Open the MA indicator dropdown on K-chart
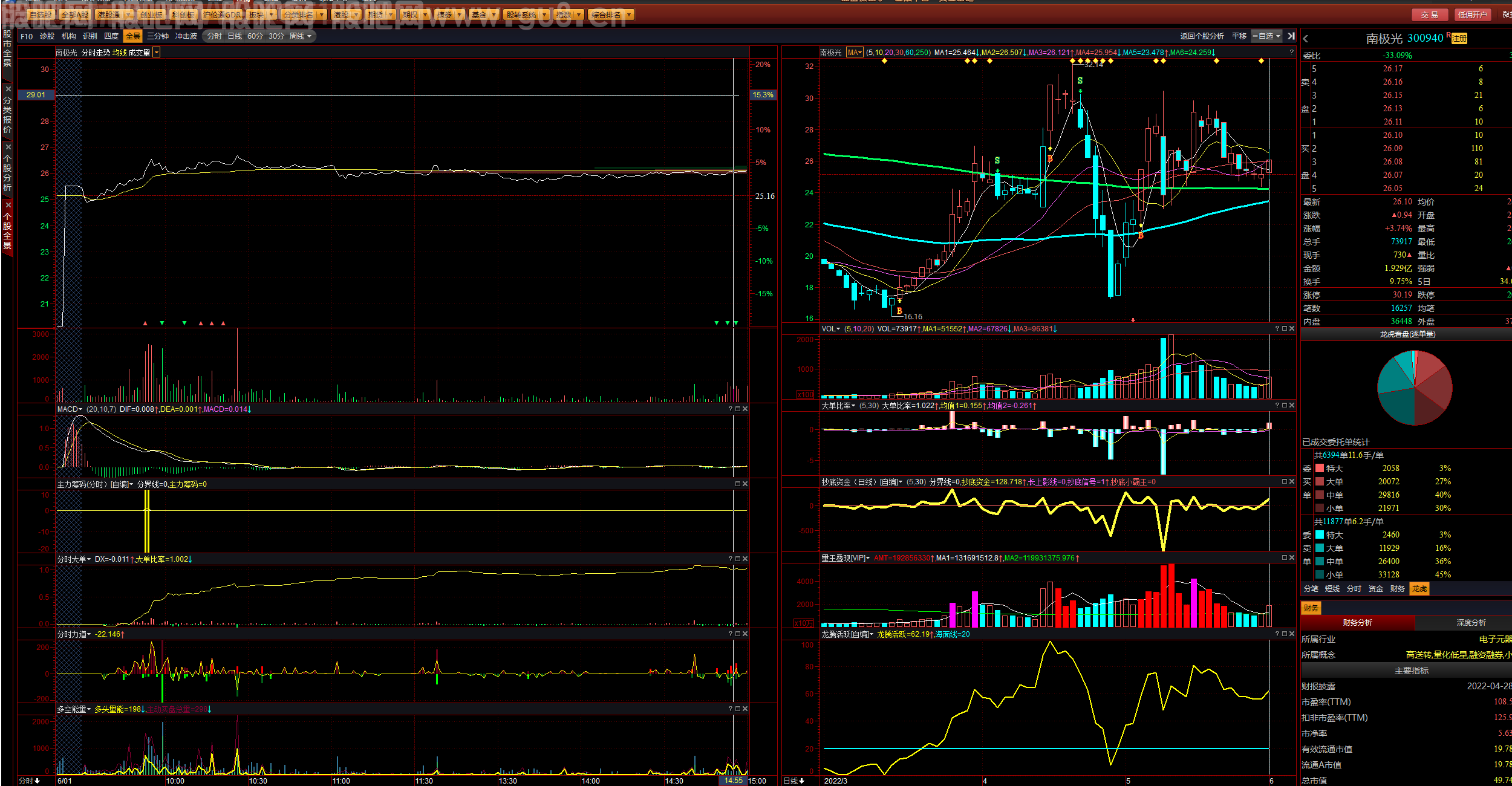The width and height of the screenshot is (1512, 786). pos(855,53)
